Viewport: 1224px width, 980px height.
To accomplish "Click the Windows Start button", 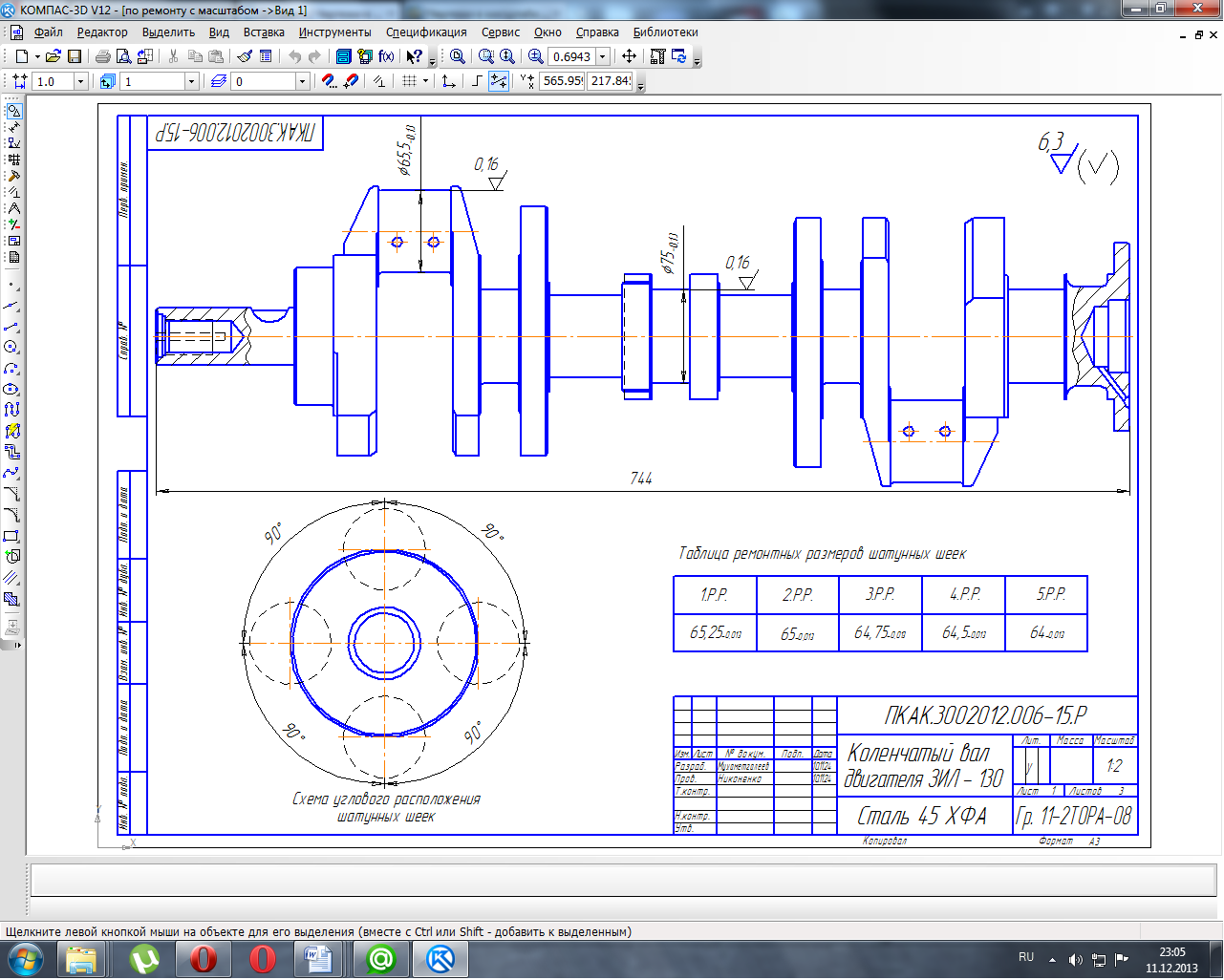I will 25,958.
